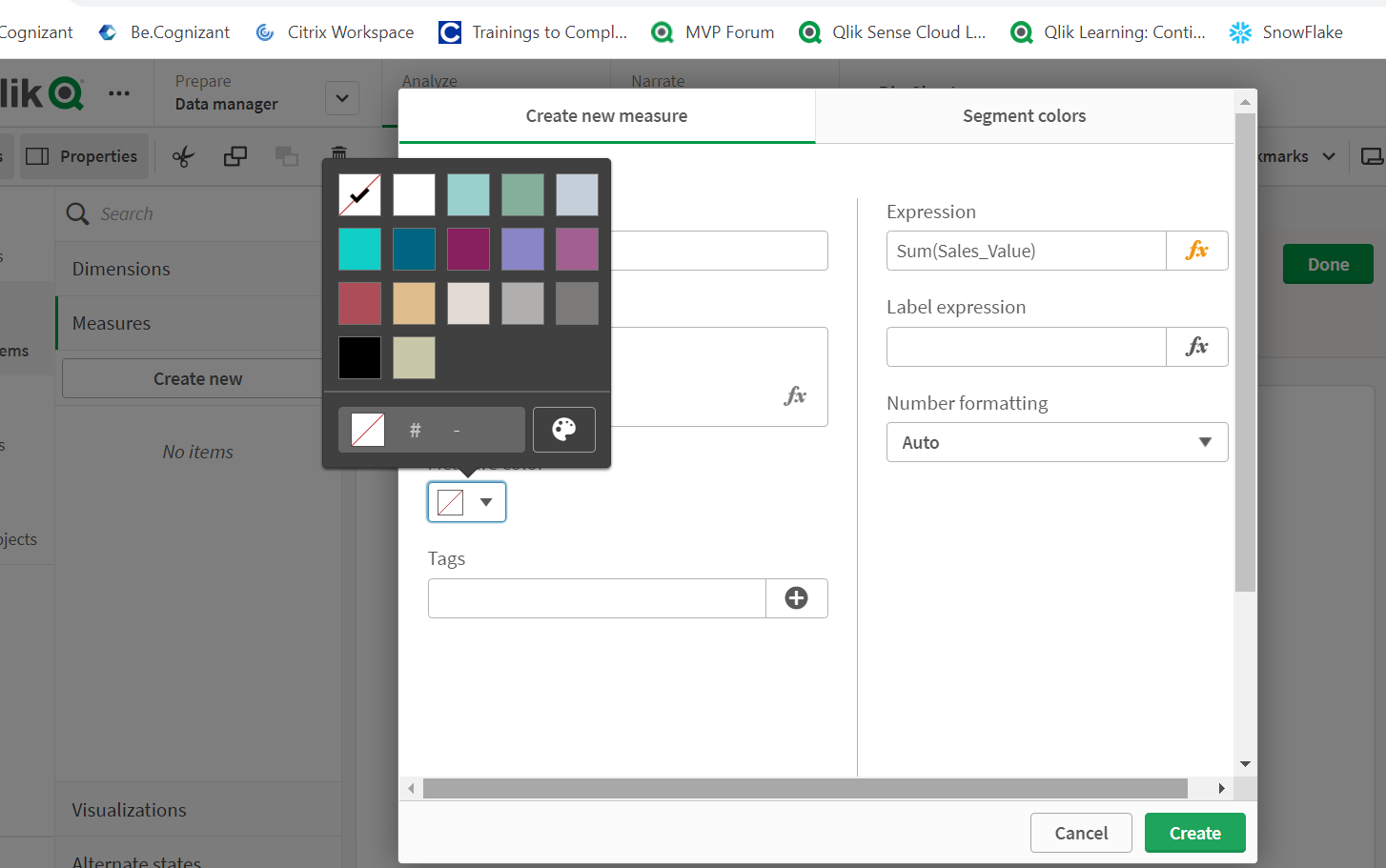1386x868 pixels.
Task: Open the Description expression editor
Action: coord(795,395)
